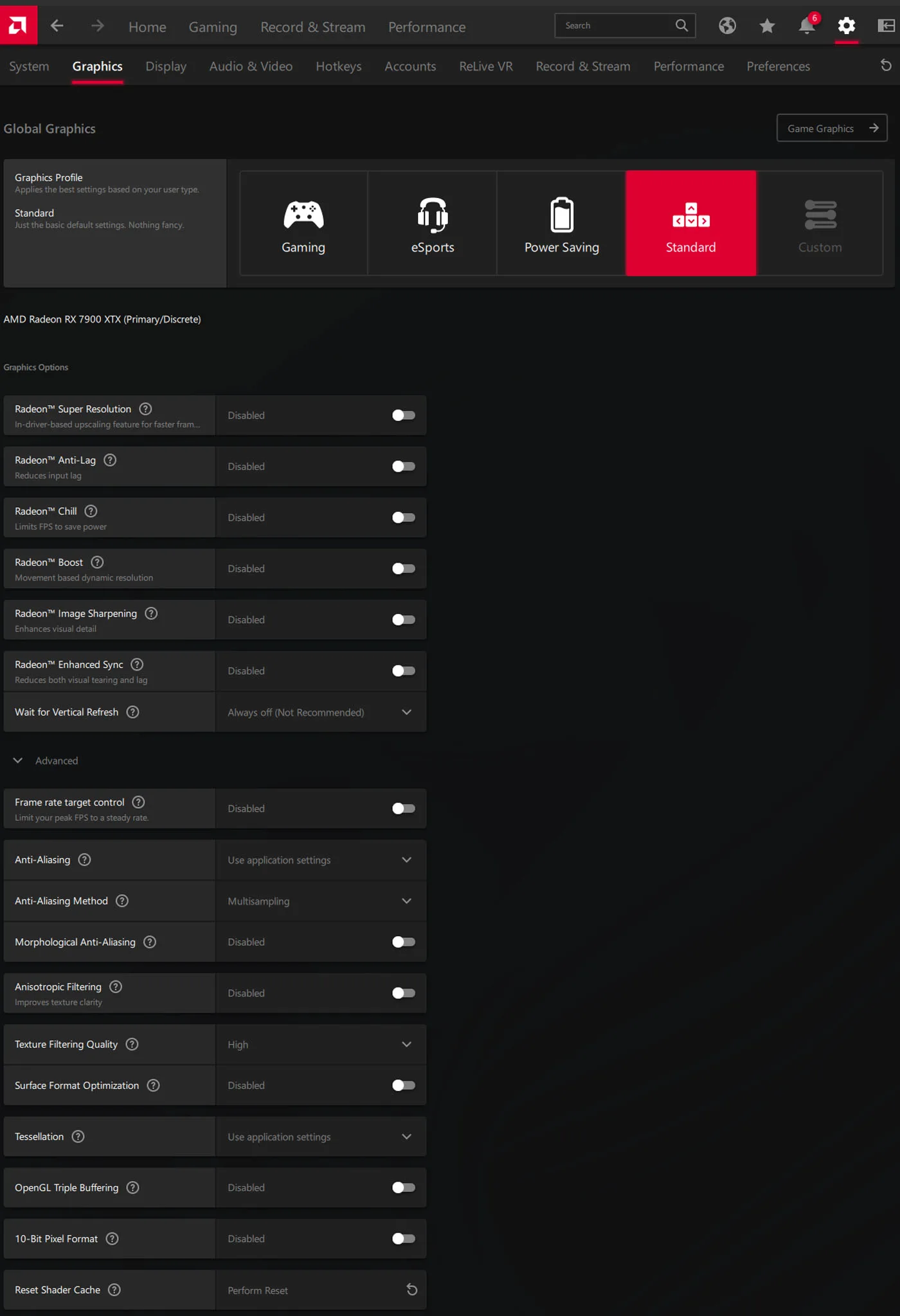The width and height of the screenshot is (900, 1316).
Task: Switch to the ReLive VR tab
Action: [x=486, y=66]
